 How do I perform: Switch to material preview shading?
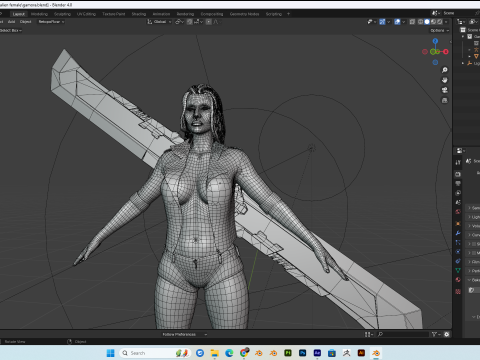[x=433, y=22]
